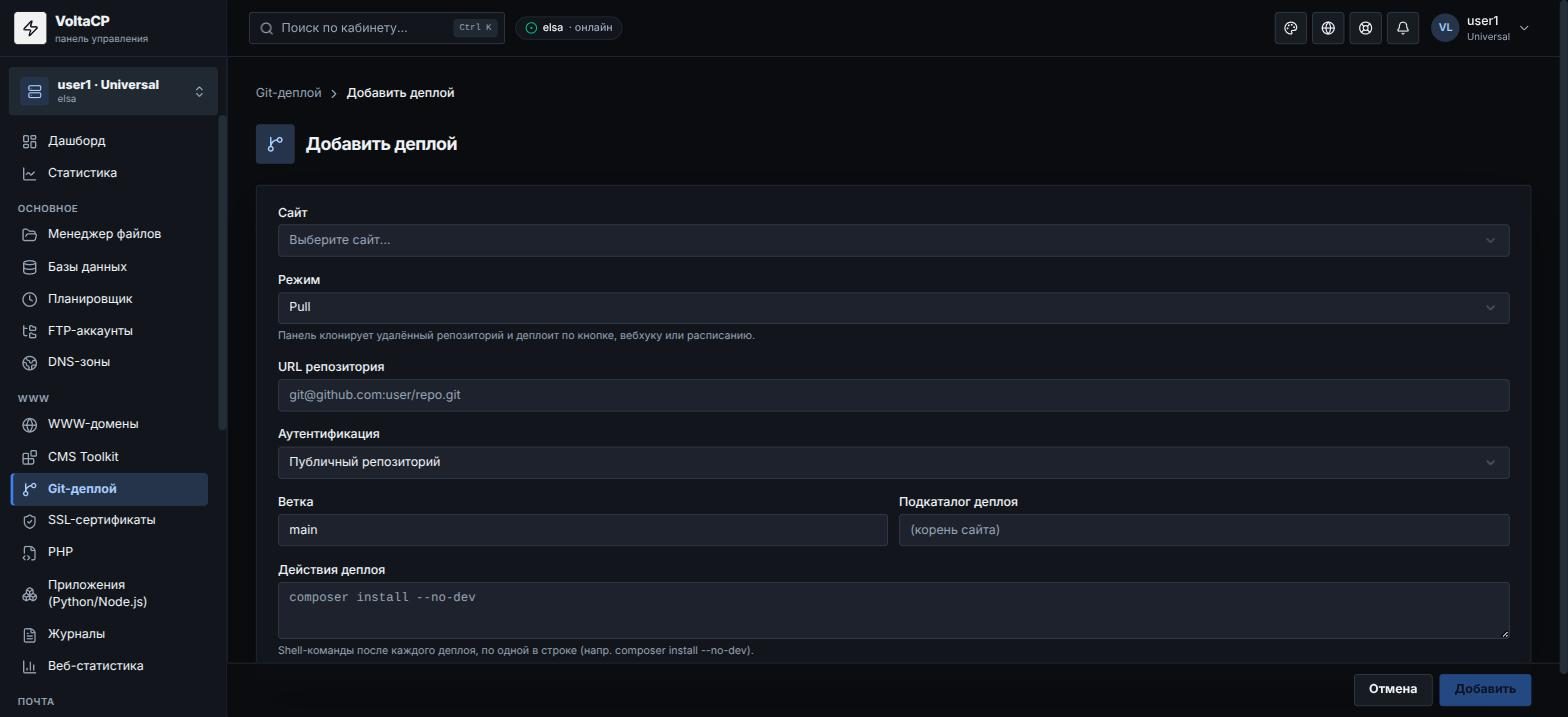
Task: Open Журналы in the sidebar
Action: [x=110, y=634]
